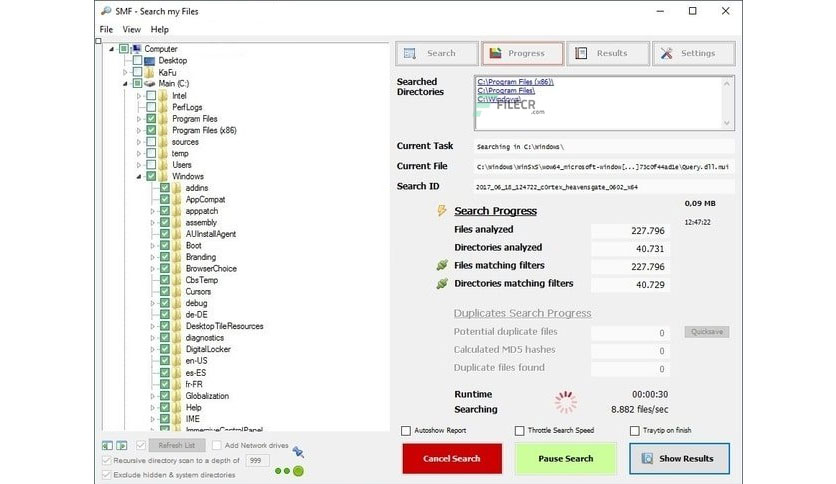Click the Desktop icon in tree
This screenshot has height=484, width=836.
coord(149,61)
